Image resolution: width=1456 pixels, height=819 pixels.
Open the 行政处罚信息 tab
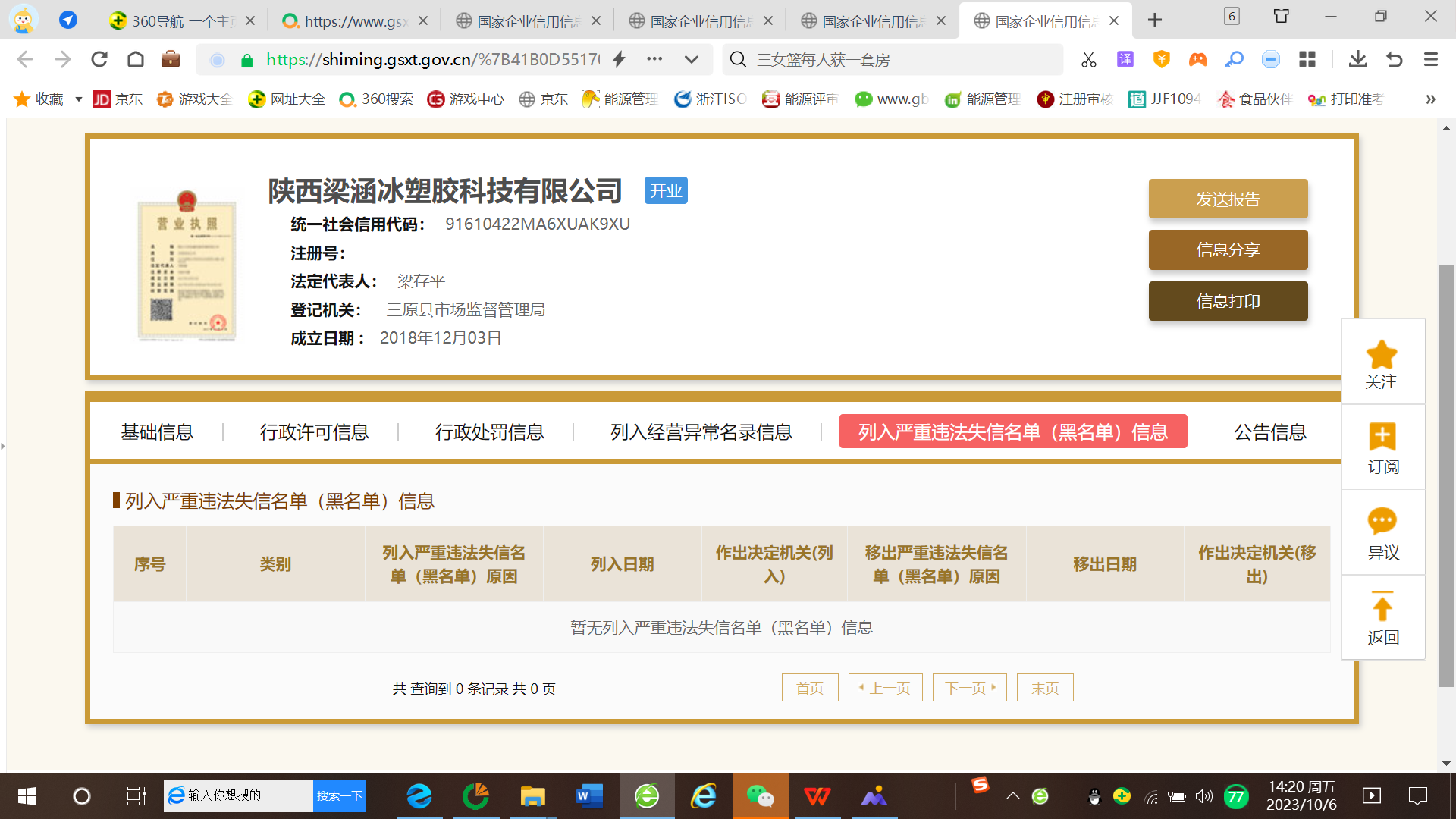(489, 432)
